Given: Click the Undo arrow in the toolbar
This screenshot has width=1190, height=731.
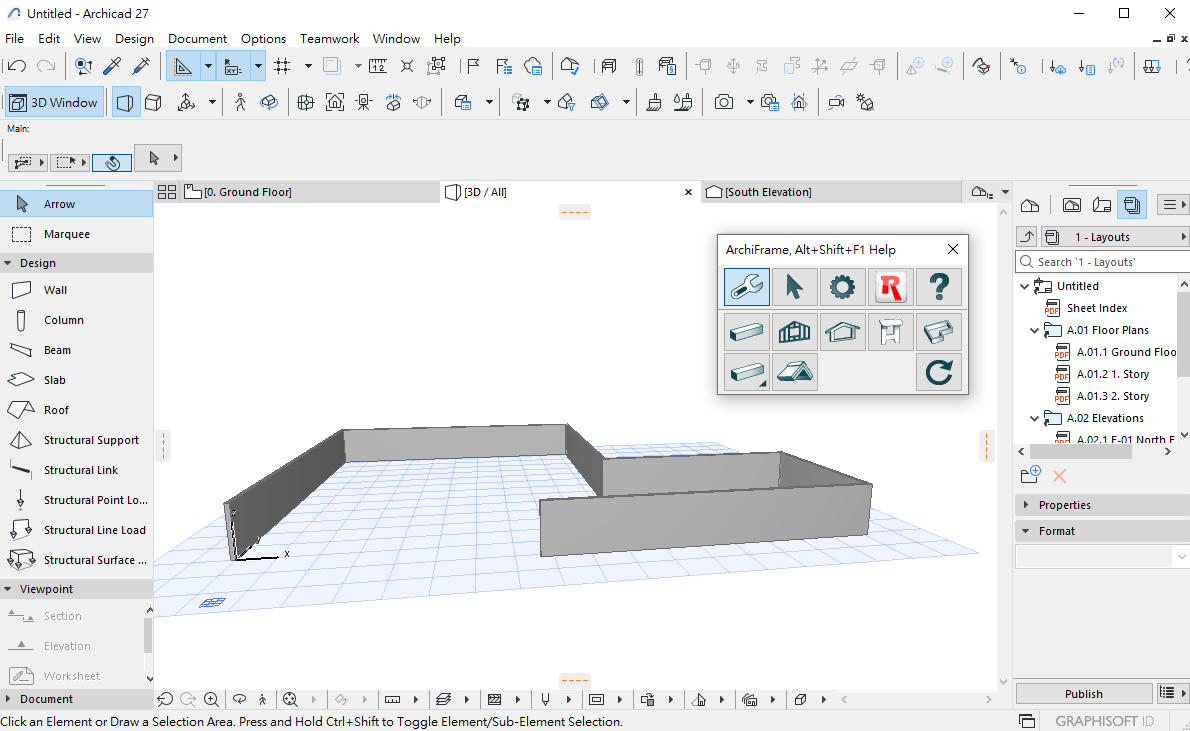Looking at the screenshot, I should (x=17, y=67).
